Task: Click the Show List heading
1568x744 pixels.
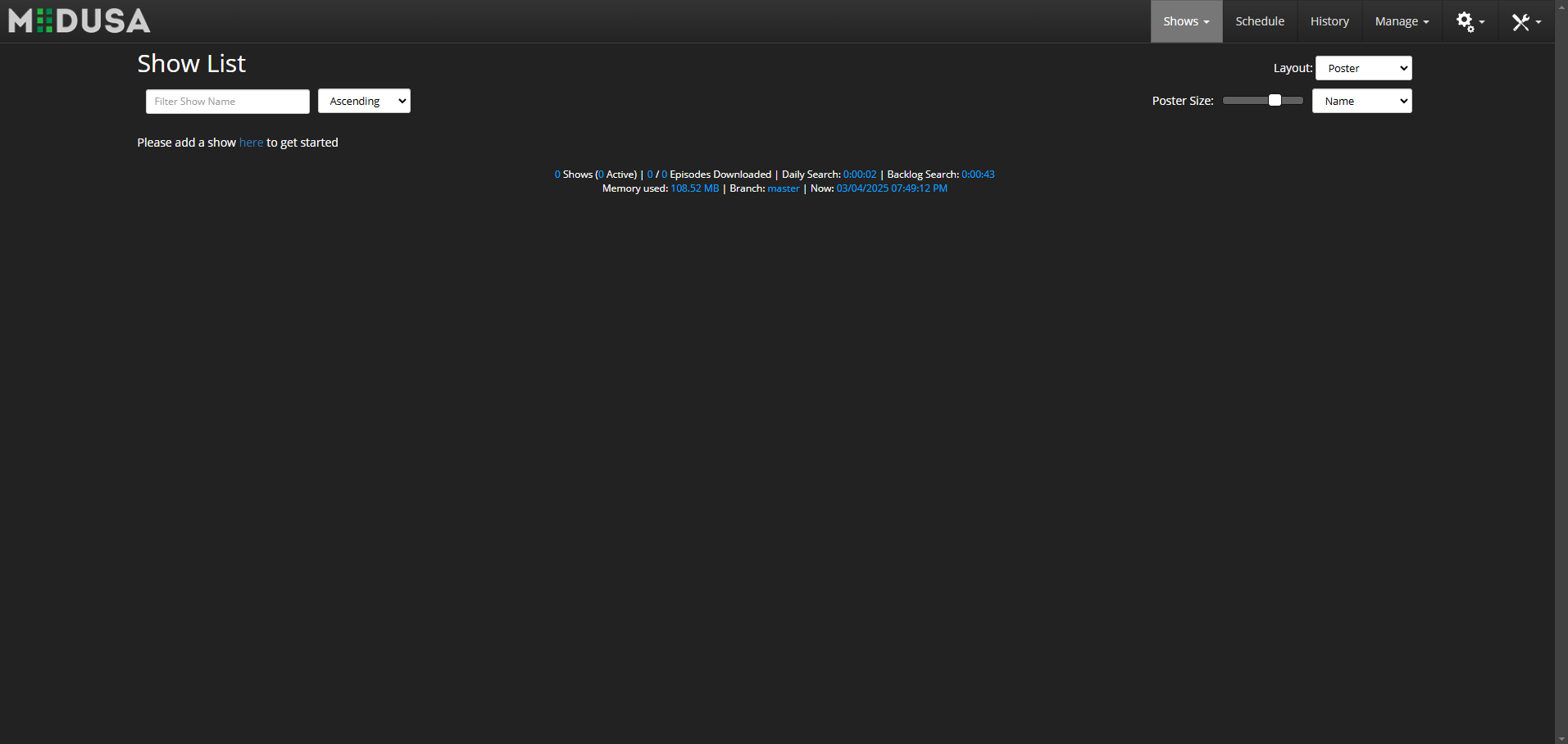Action: click(x=191, y=64)
